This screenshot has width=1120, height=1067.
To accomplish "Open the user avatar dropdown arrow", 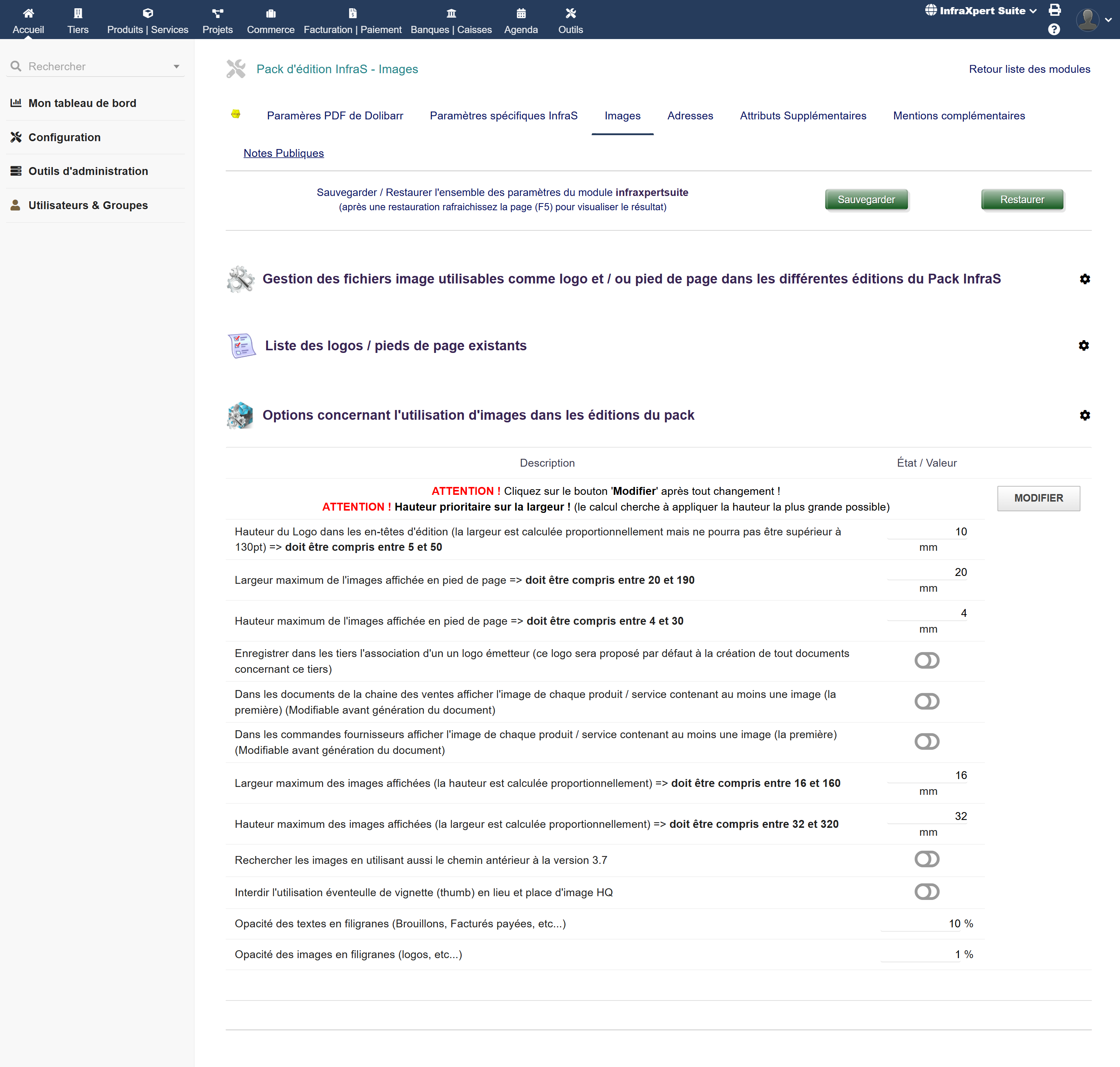I will tap(1108, 20).
